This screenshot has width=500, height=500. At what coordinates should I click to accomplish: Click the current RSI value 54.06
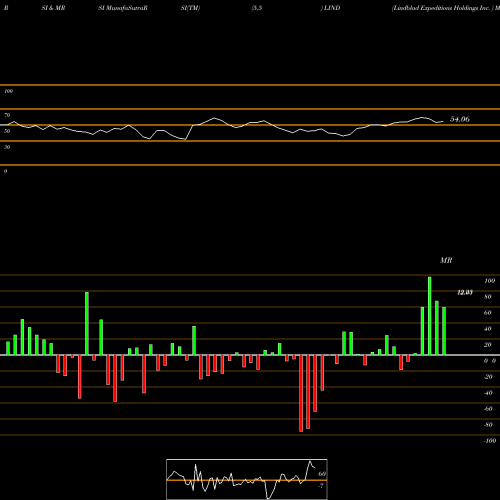(x=460, y=119)
